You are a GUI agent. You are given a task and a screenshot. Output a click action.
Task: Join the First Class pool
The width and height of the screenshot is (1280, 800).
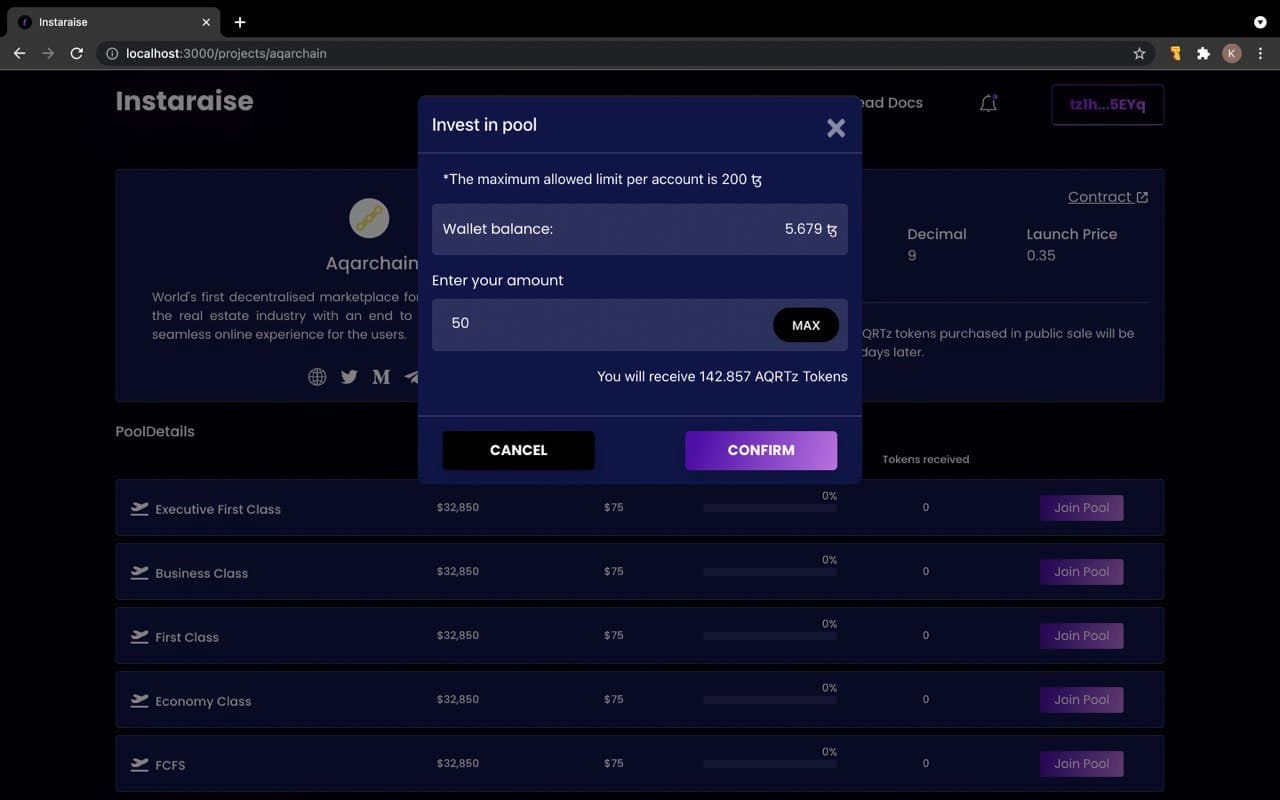[1081, 636]
